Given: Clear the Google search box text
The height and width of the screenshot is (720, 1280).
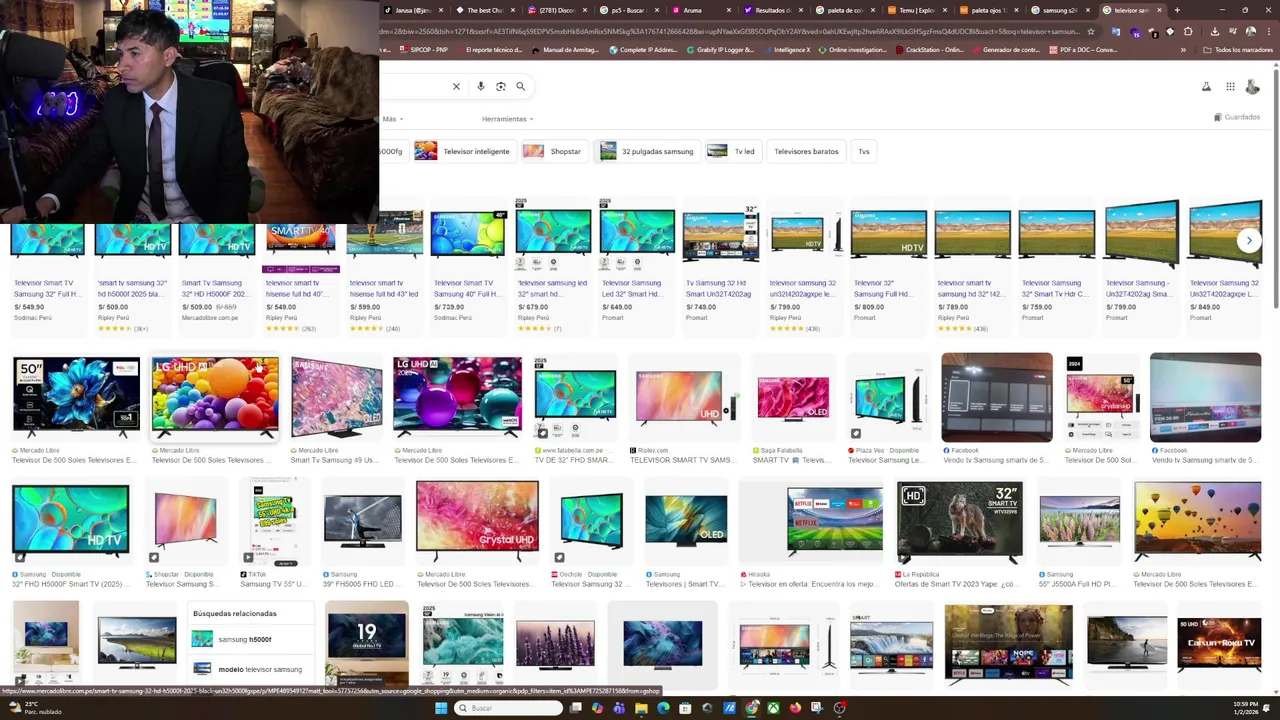Looking at the screenshot, I should (x=456, y=86).
